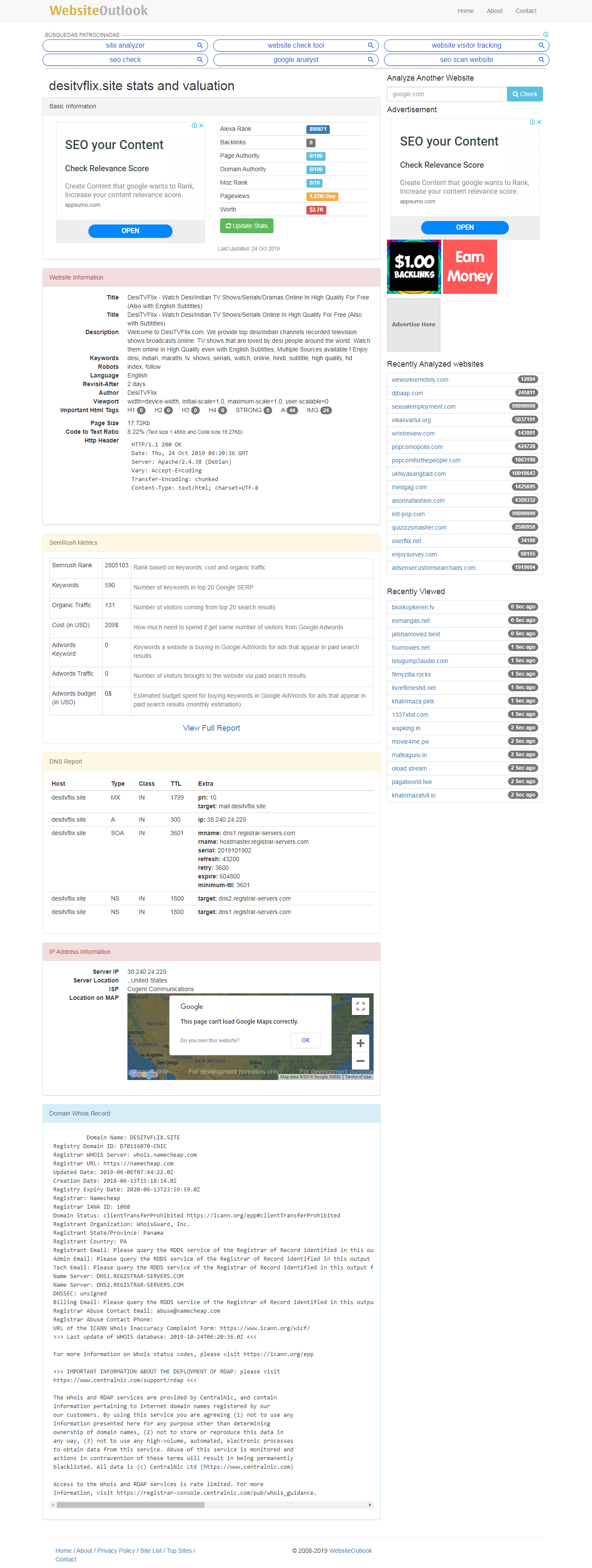Click OPEN on the left SEO ad
Screen dimensions: 592x1568
(x=130, y=231)
